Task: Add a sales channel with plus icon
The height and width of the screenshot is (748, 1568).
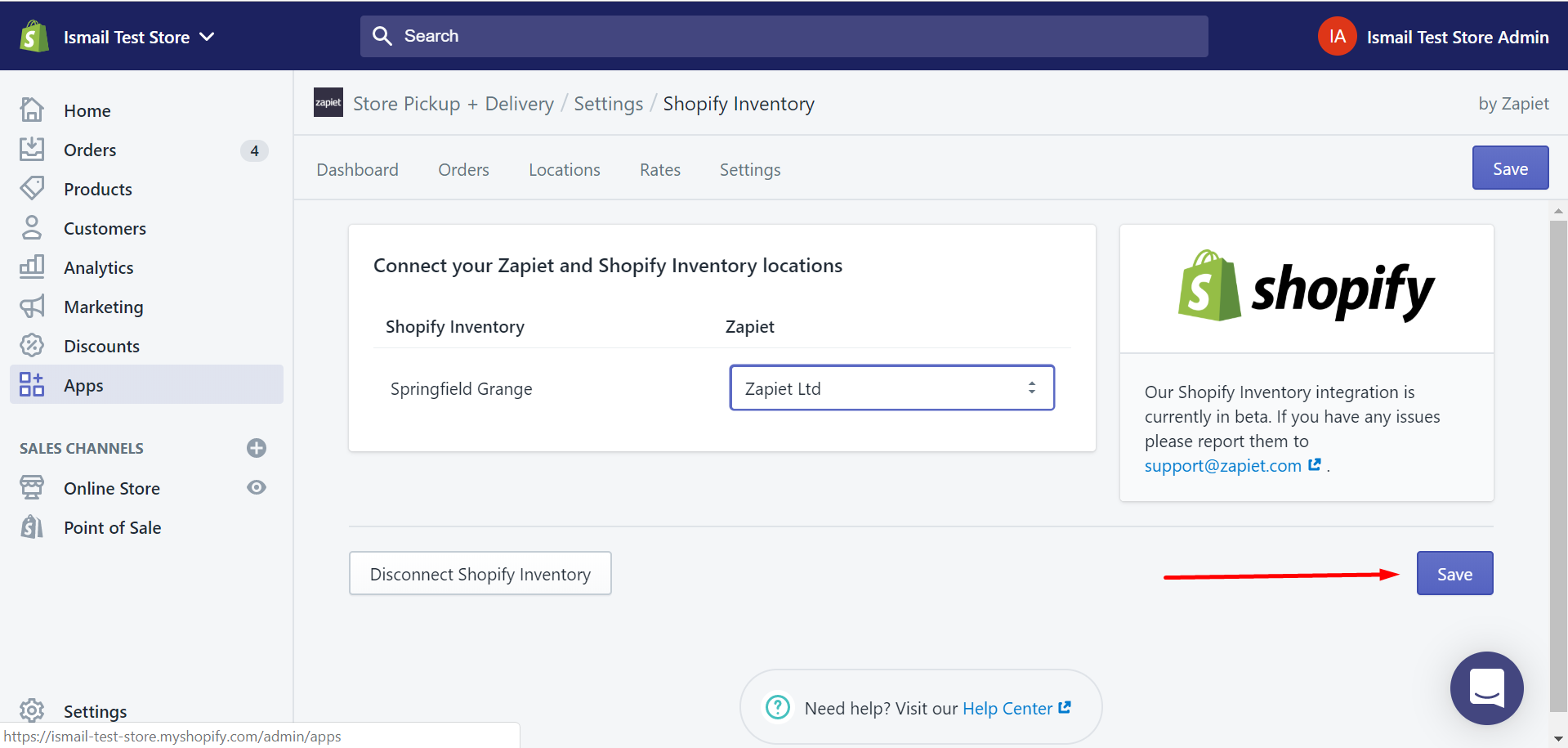Action: tap(257, 448)
